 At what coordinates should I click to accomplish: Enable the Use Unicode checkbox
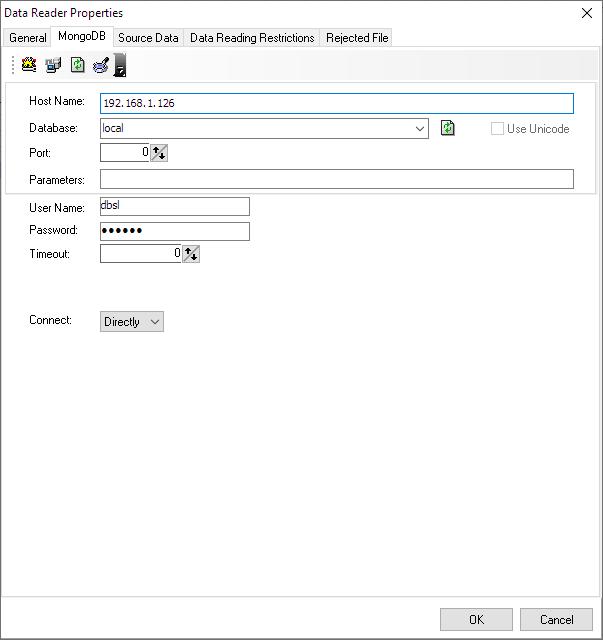pos(497,129)
